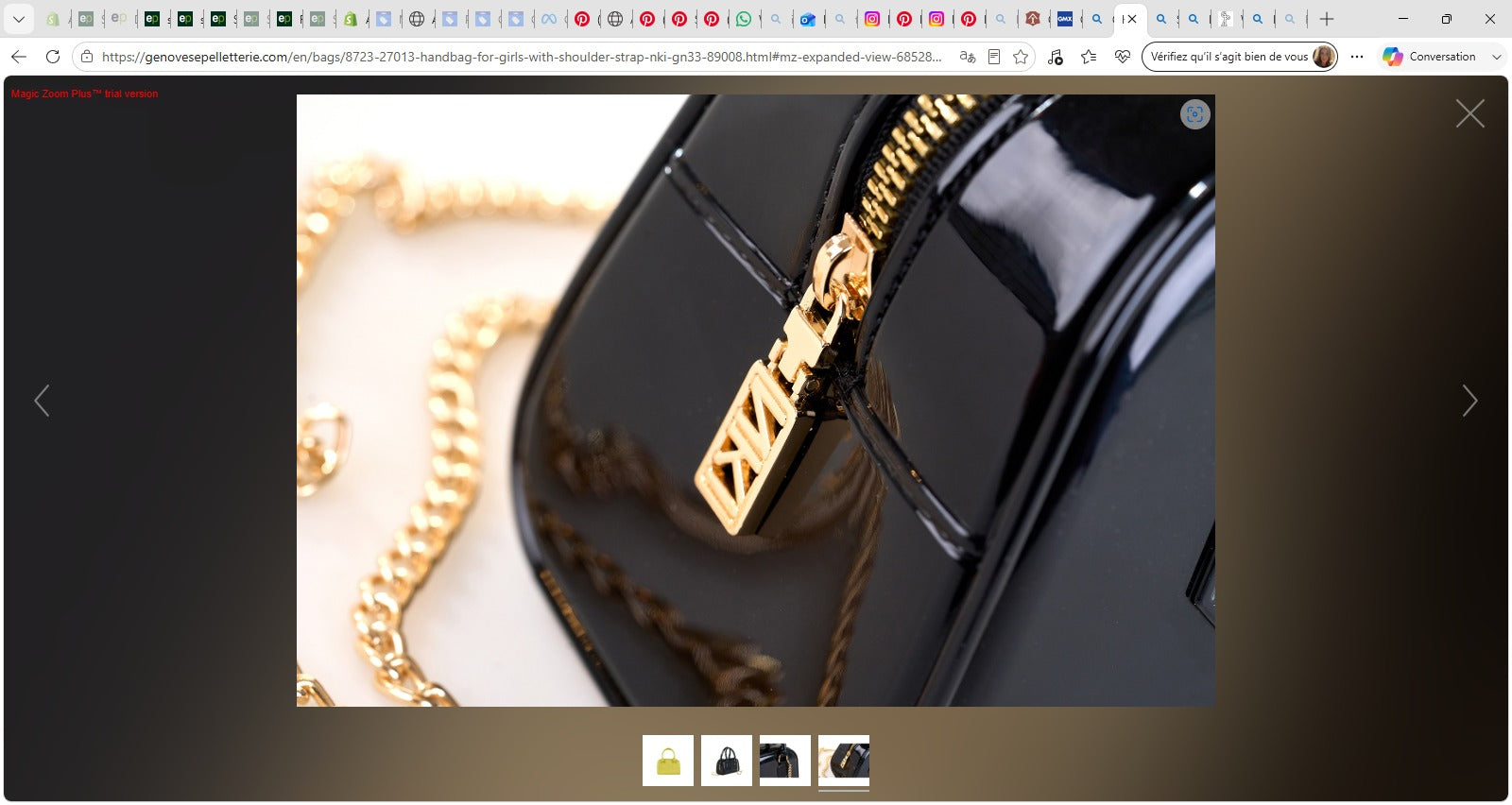Close the expanded image view
The width and height of the screenshot is (1512, 805).
[x=1469, y=113]
